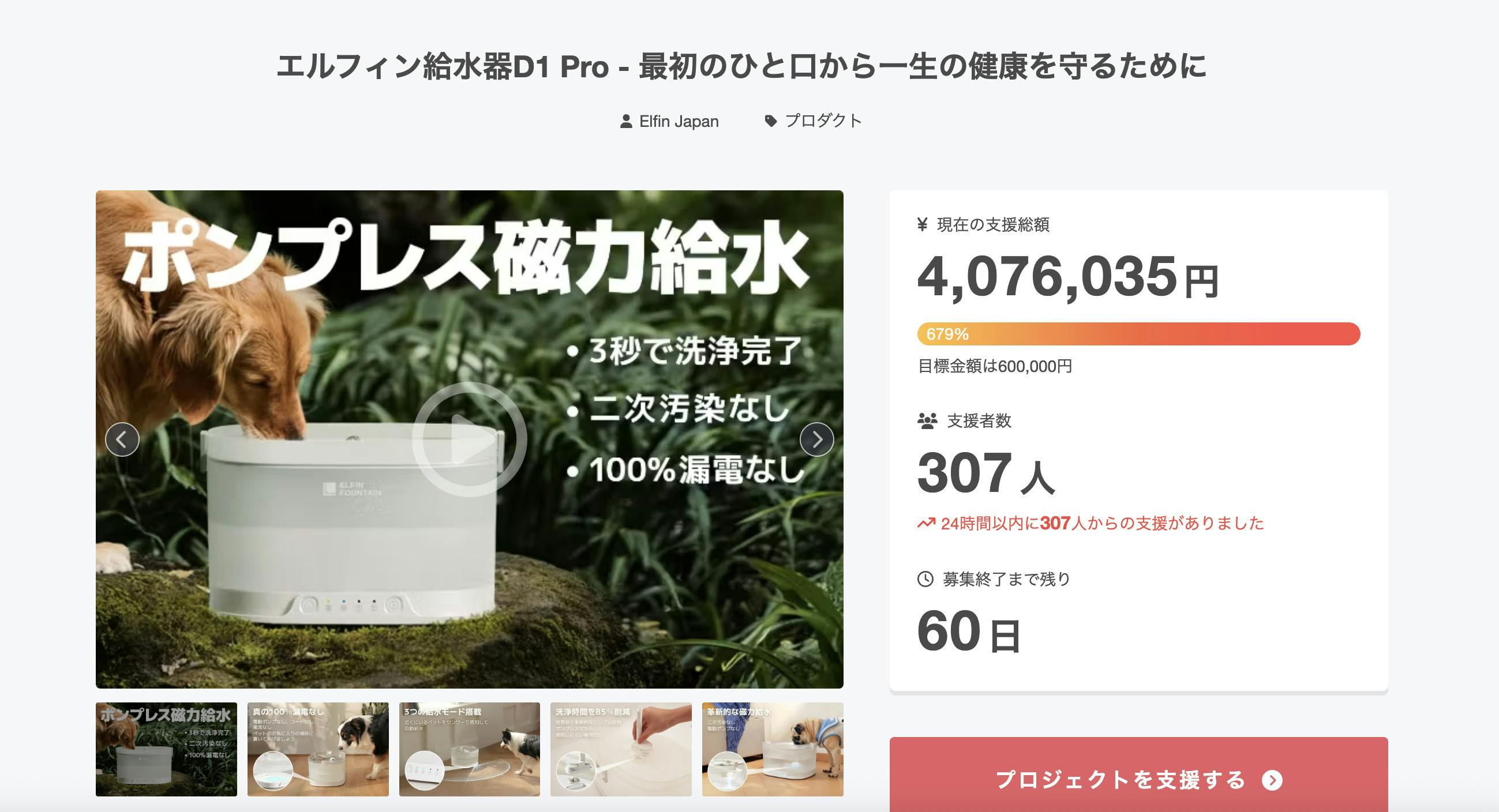The height and width of the screenshot is (812, 1499).
Task: Advance to next carousel image
Action: tap(816, 439)
